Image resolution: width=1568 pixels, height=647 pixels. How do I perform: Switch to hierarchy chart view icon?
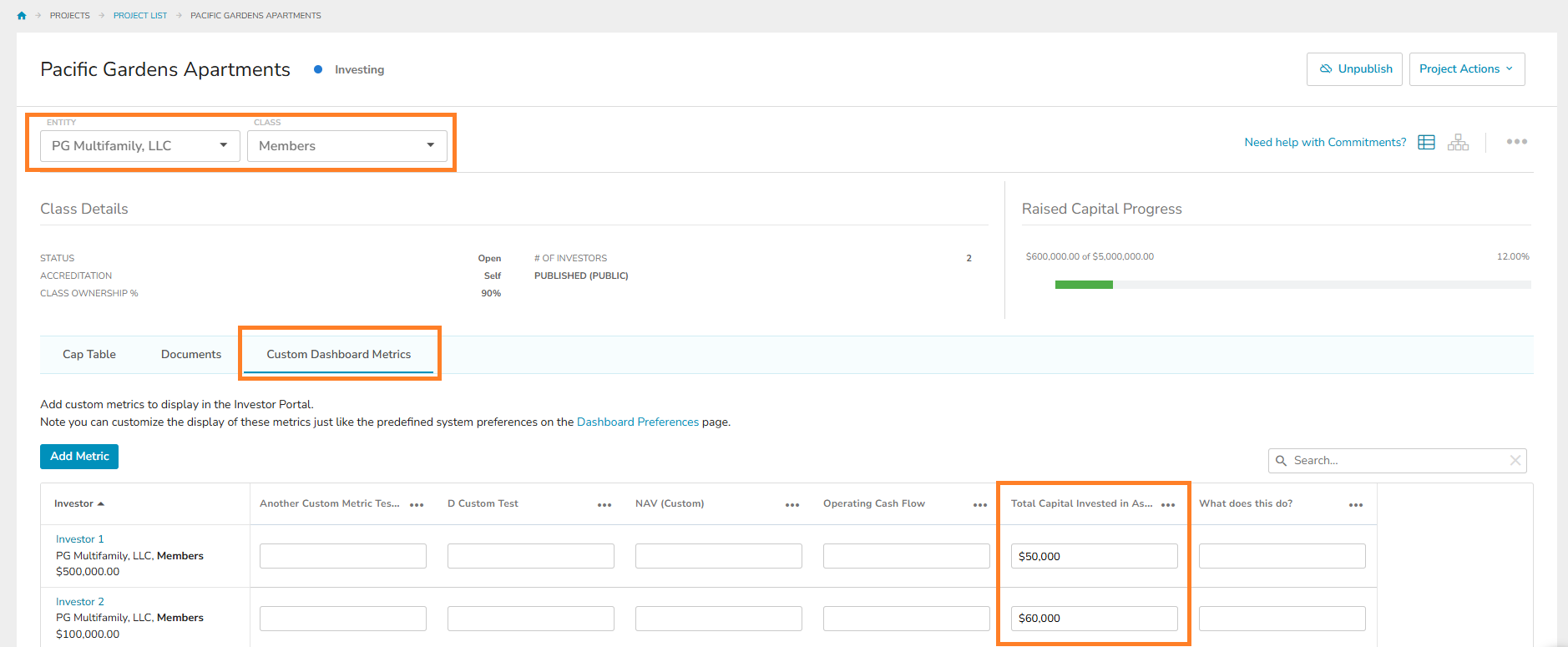pos(1458,143)
